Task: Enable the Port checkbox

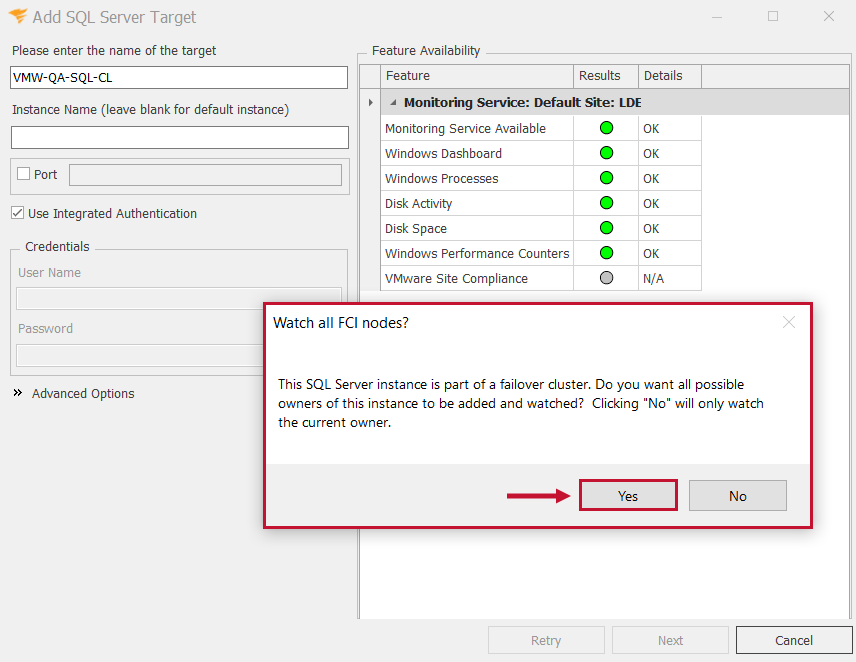Action: 22,174
